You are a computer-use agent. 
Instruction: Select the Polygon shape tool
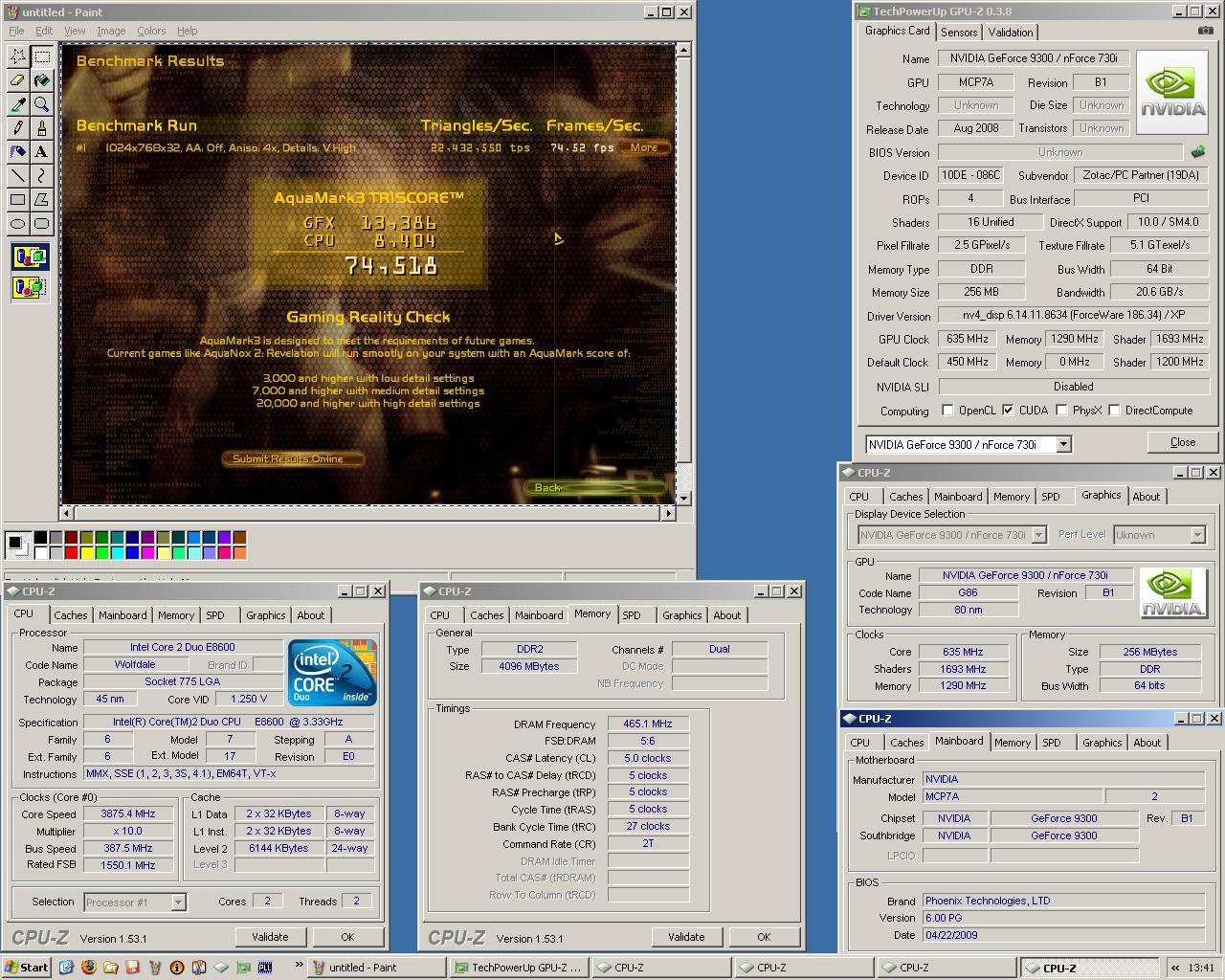tap(42, 199)
